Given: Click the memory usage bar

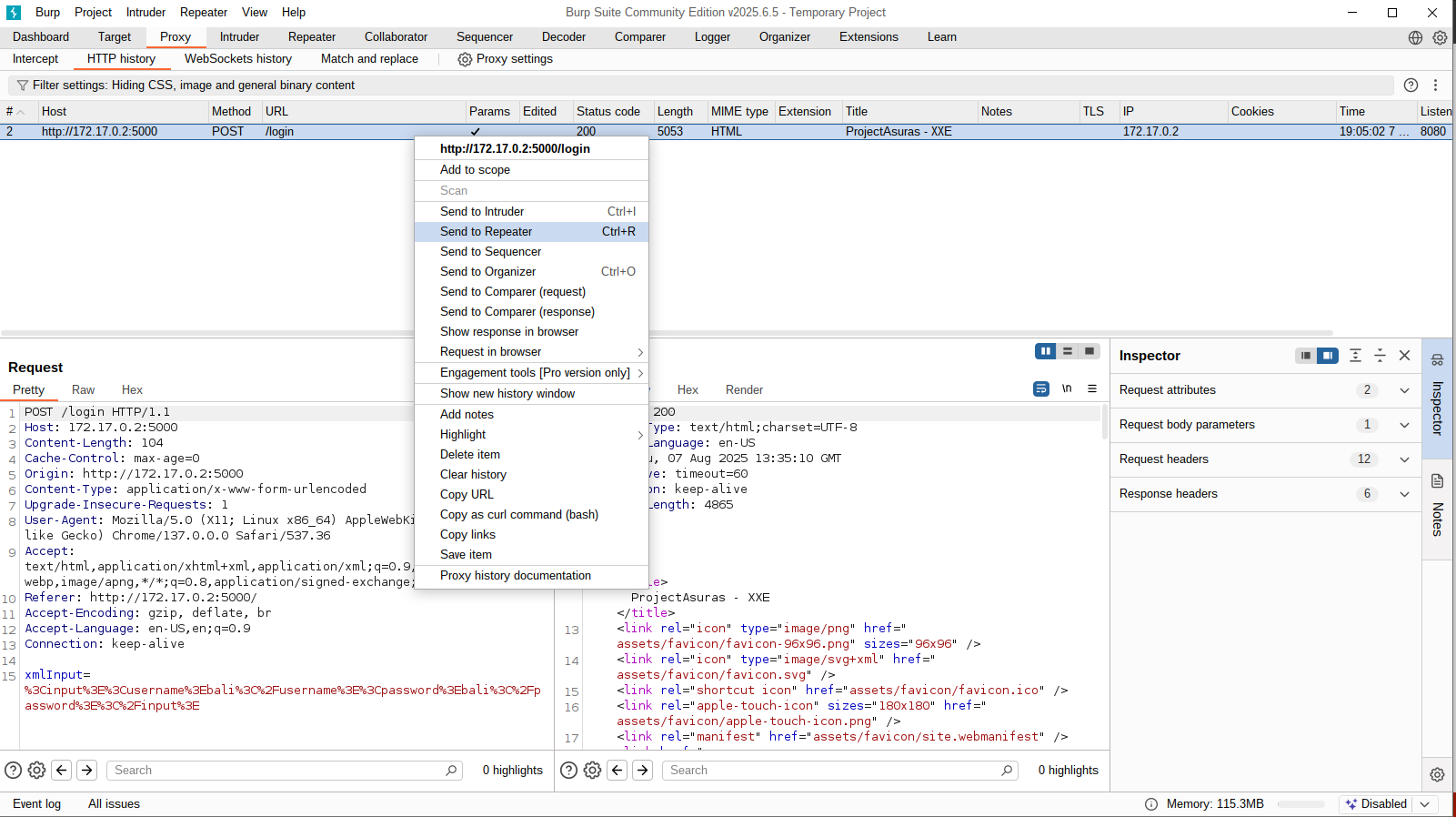Looking at the screenshot, I should pos(1301,804).
